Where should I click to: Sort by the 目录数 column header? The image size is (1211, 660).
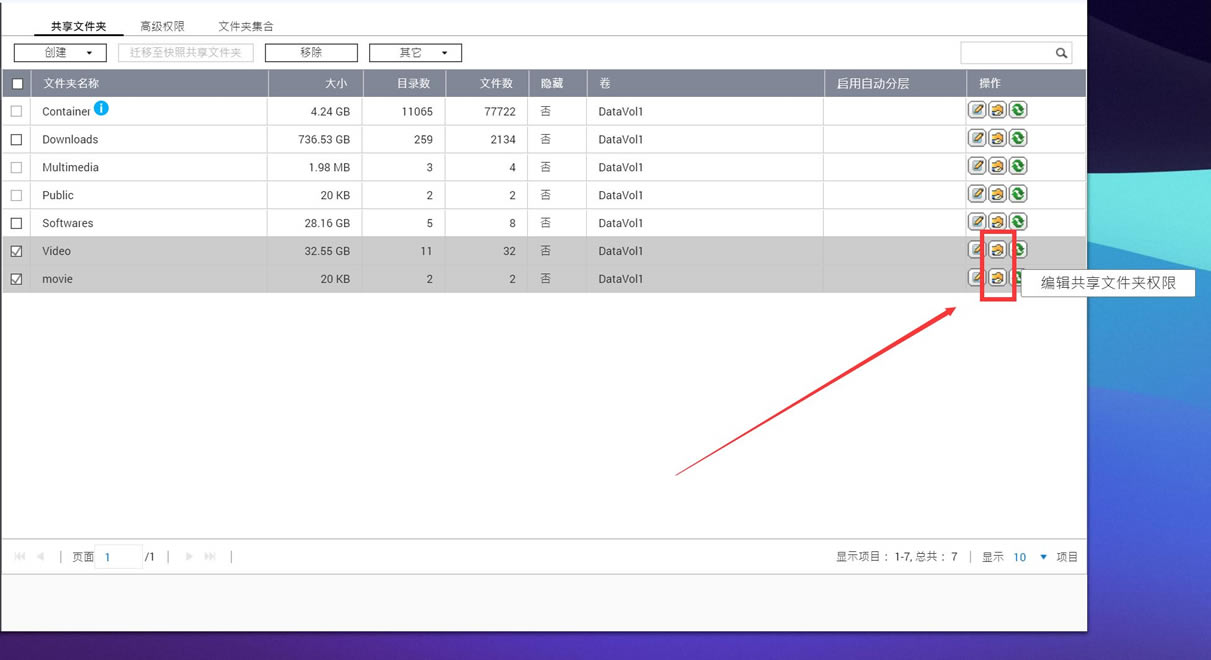(405, 83)
